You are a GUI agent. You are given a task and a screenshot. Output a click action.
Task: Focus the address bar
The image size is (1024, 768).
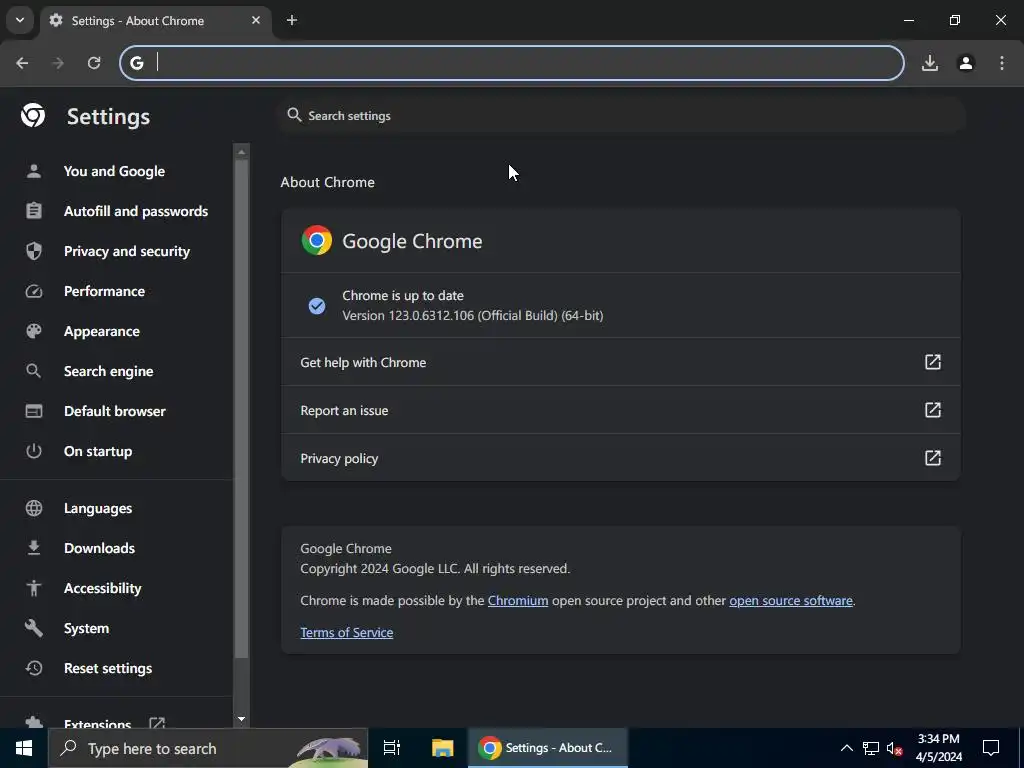click(511, 63)
